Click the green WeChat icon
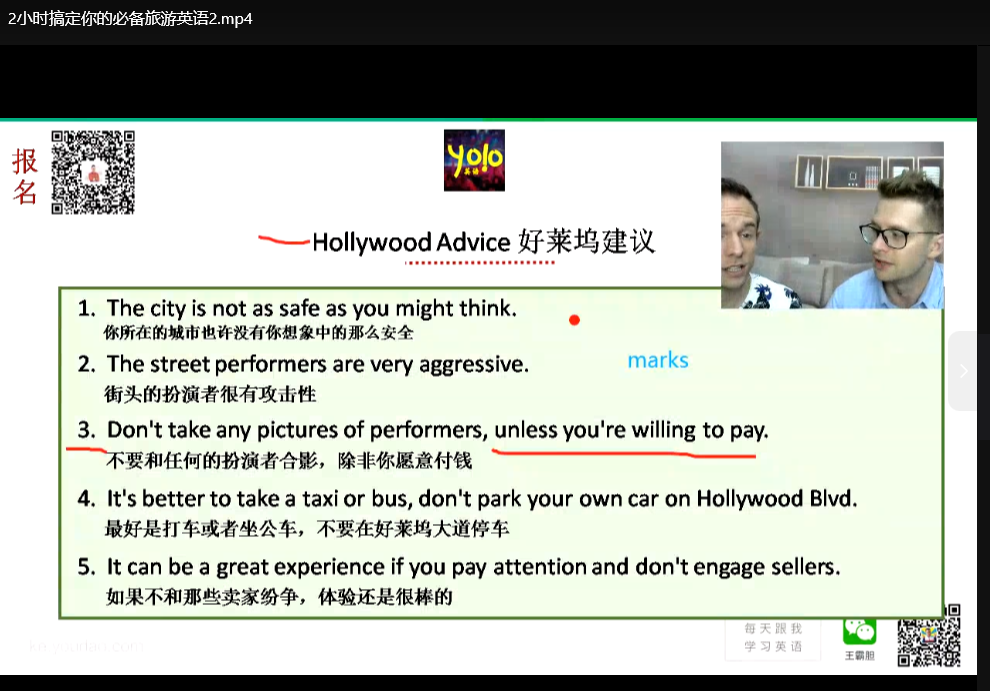 [x=859, y=630]
